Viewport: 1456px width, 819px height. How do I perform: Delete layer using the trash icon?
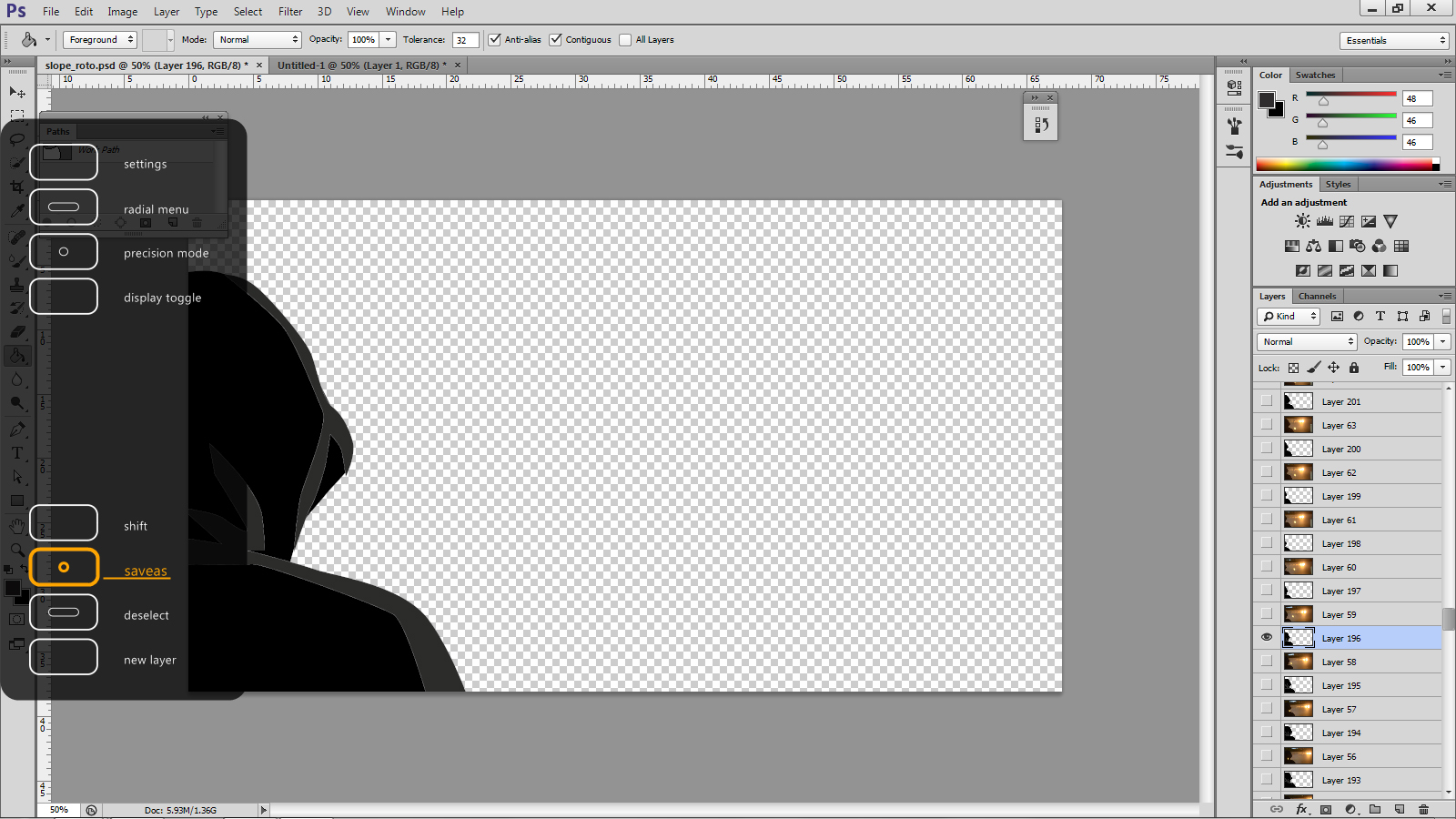tap(1423, 809)
